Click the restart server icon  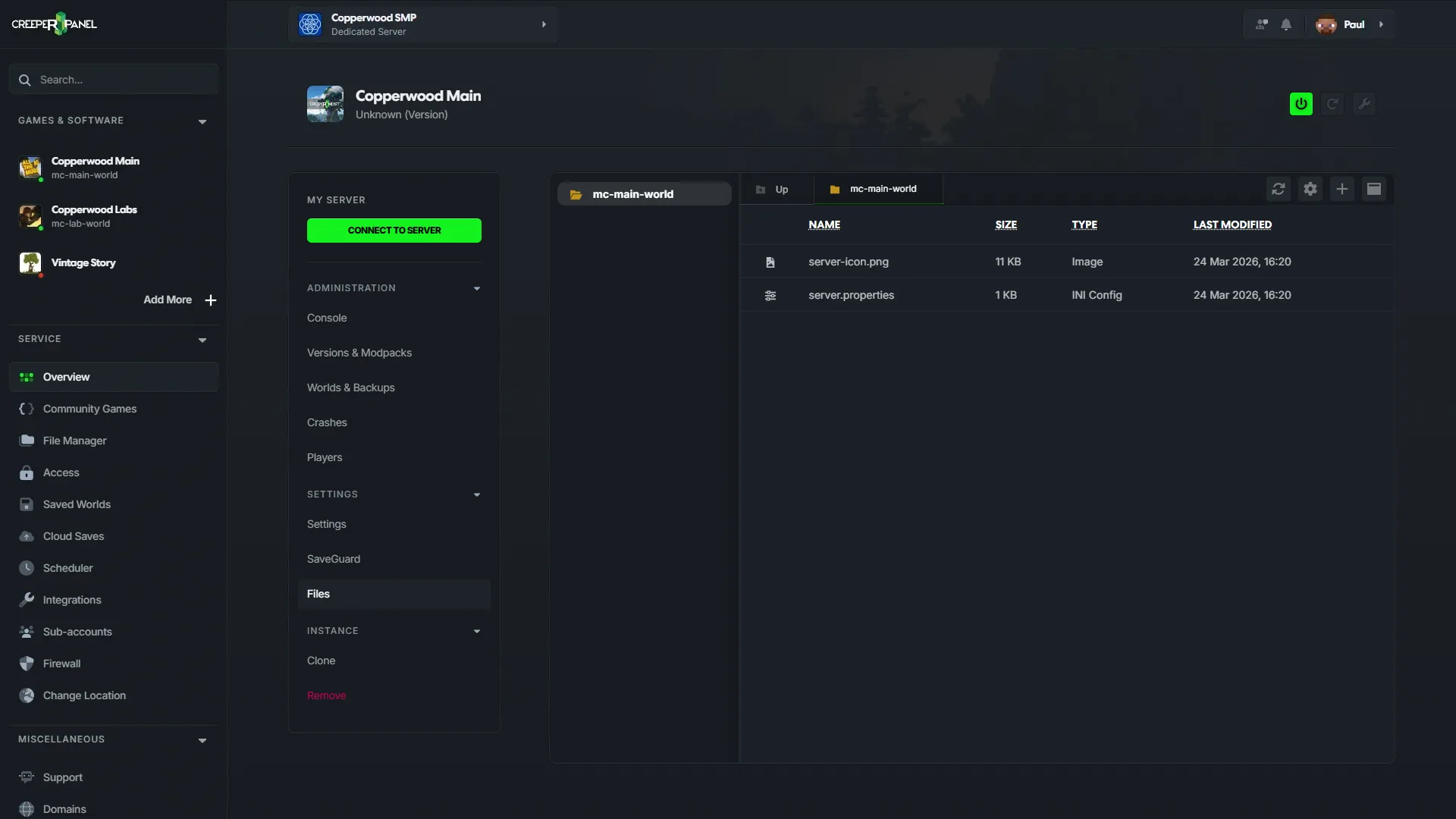click(x=1332, y=104)
